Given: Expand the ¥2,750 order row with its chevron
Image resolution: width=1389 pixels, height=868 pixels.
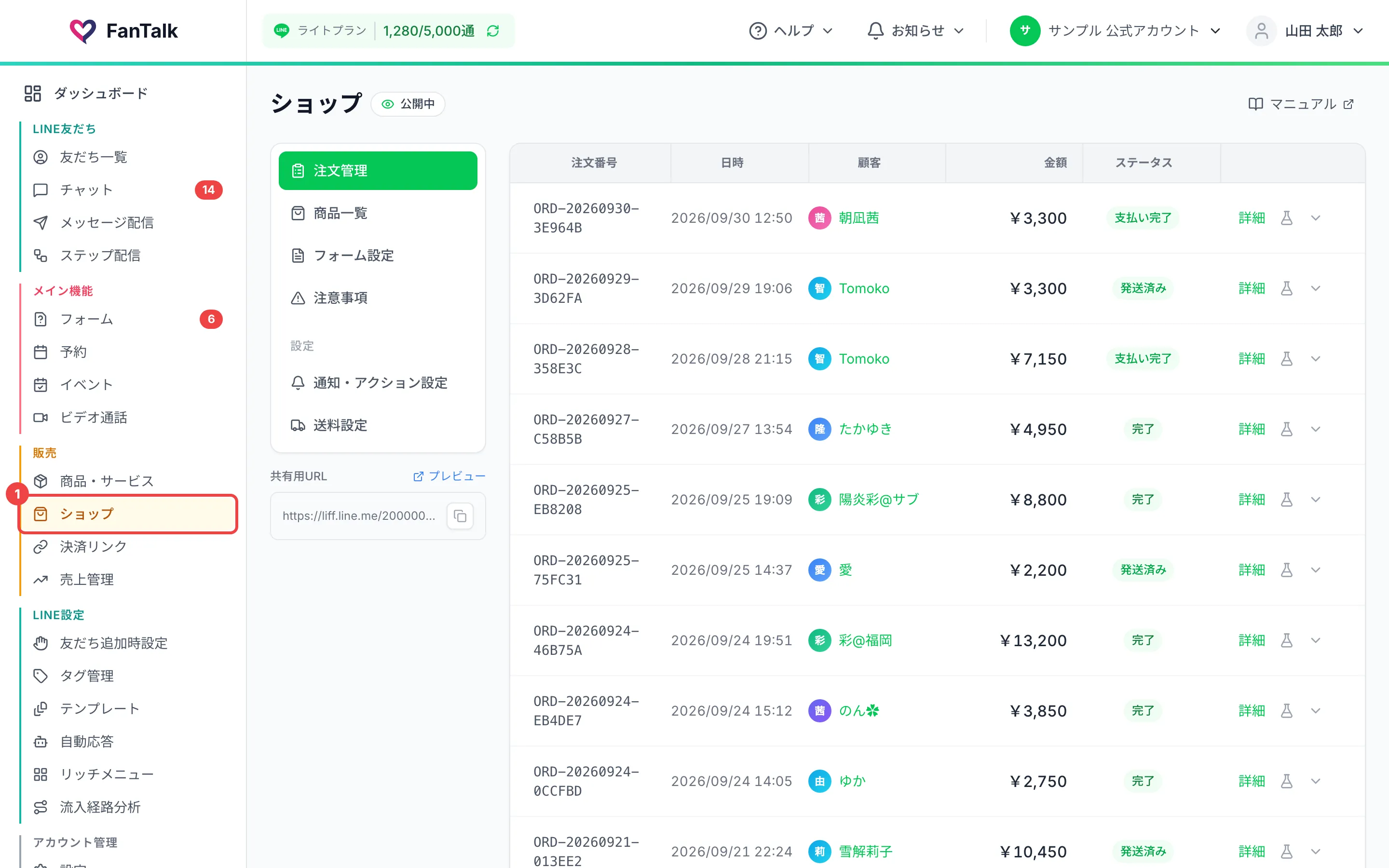Looking at the screenshot, I should (1316, 781).
